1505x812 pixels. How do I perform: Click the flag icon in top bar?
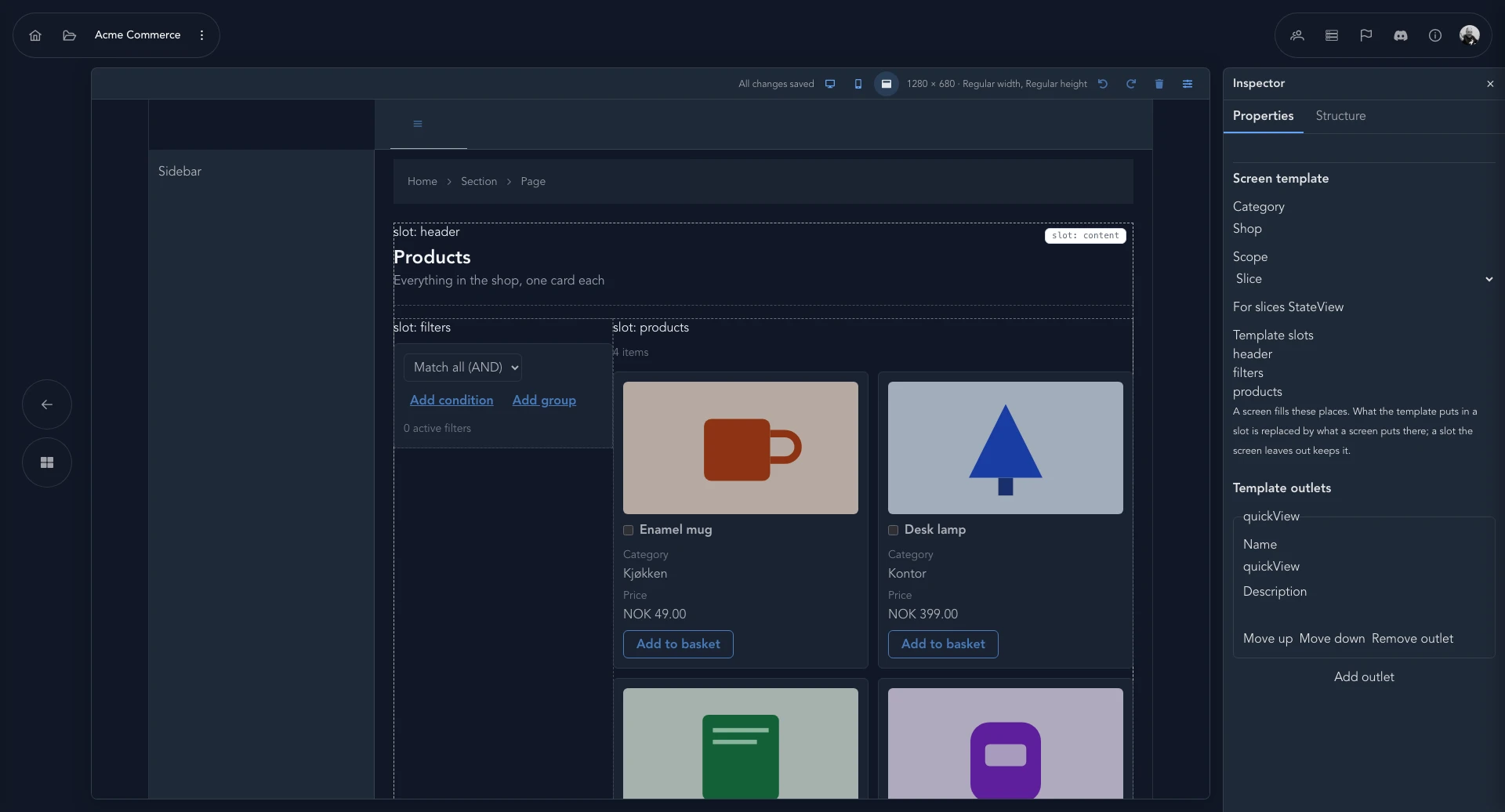click(1366, 35)
